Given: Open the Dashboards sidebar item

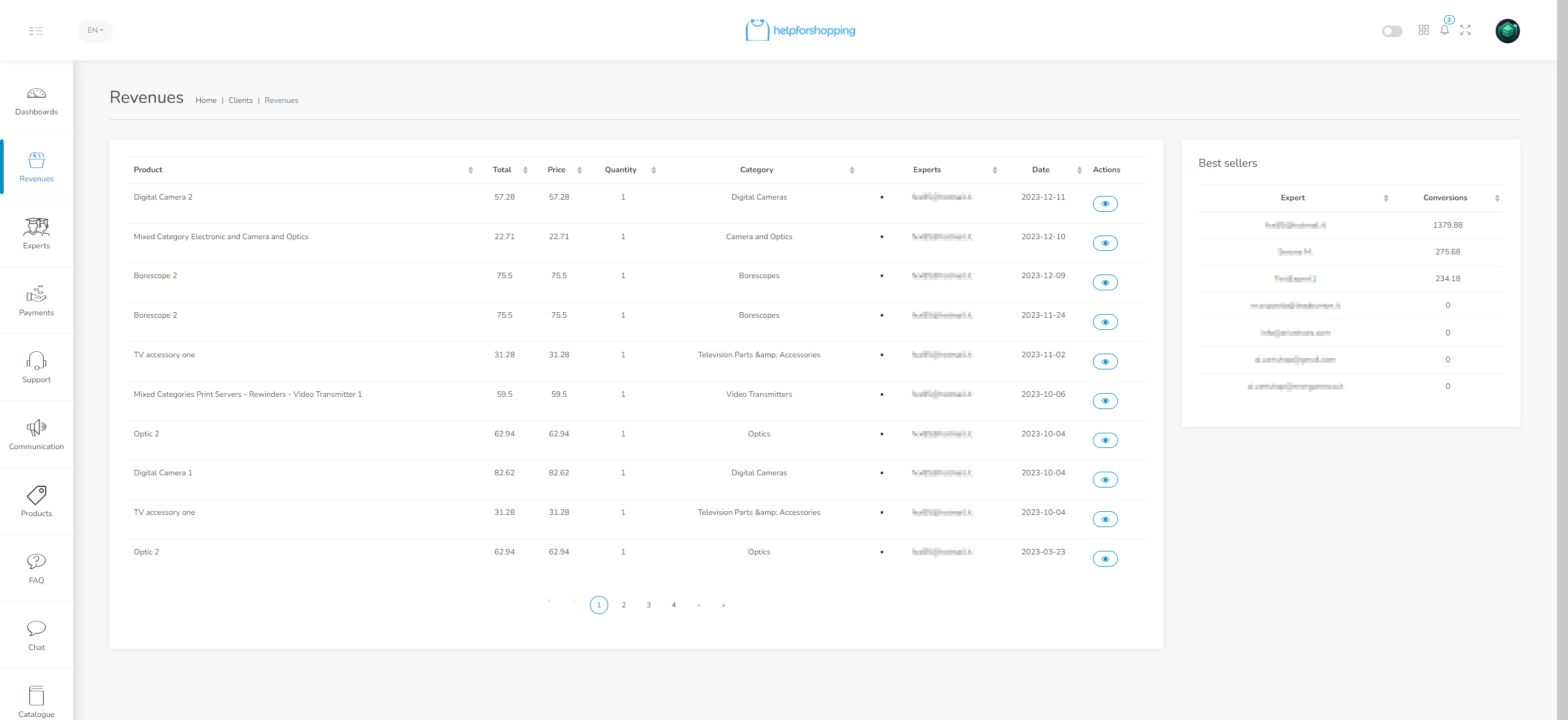Looking at the screenshot, I should click(x=36, y=100).
